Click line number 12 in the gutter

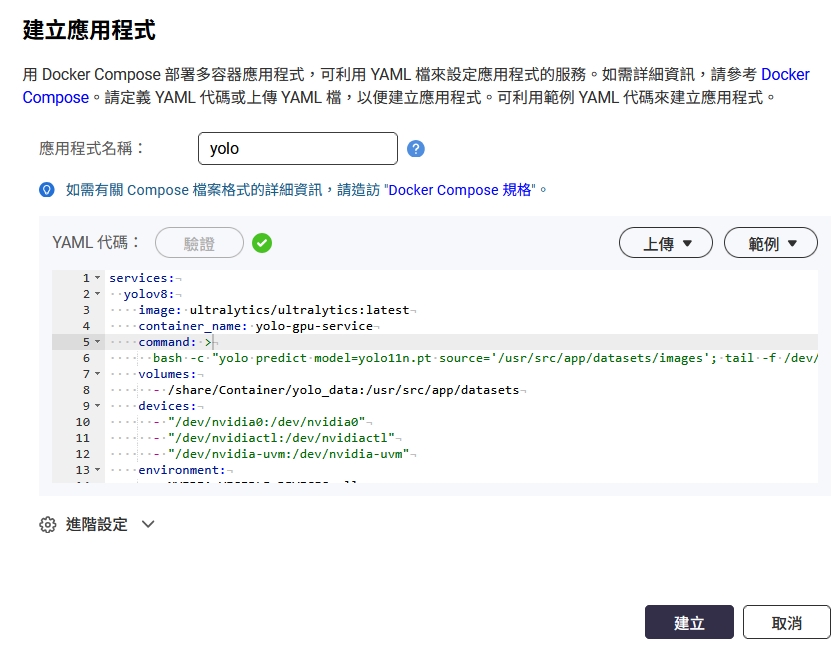point(82,454)
